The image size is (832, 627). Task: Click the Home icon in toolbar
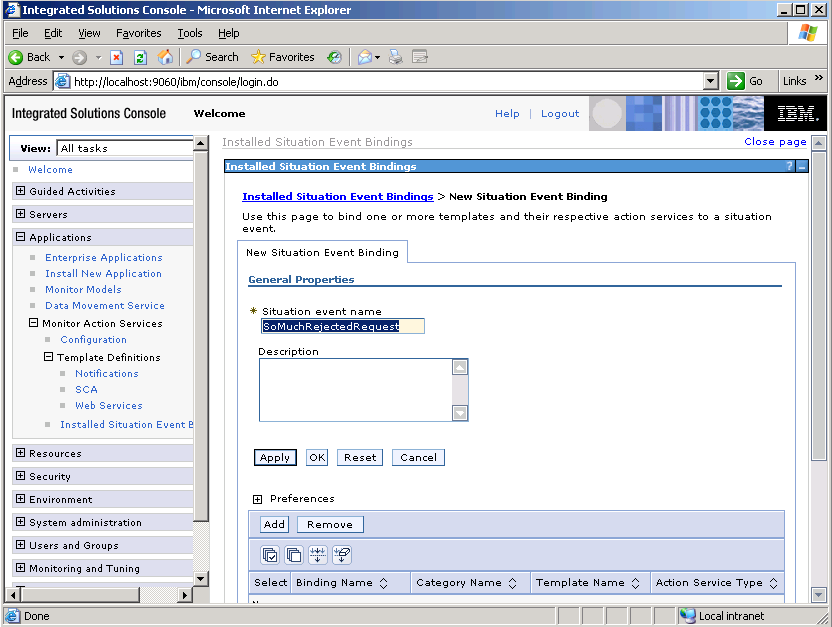click(165, 57)
